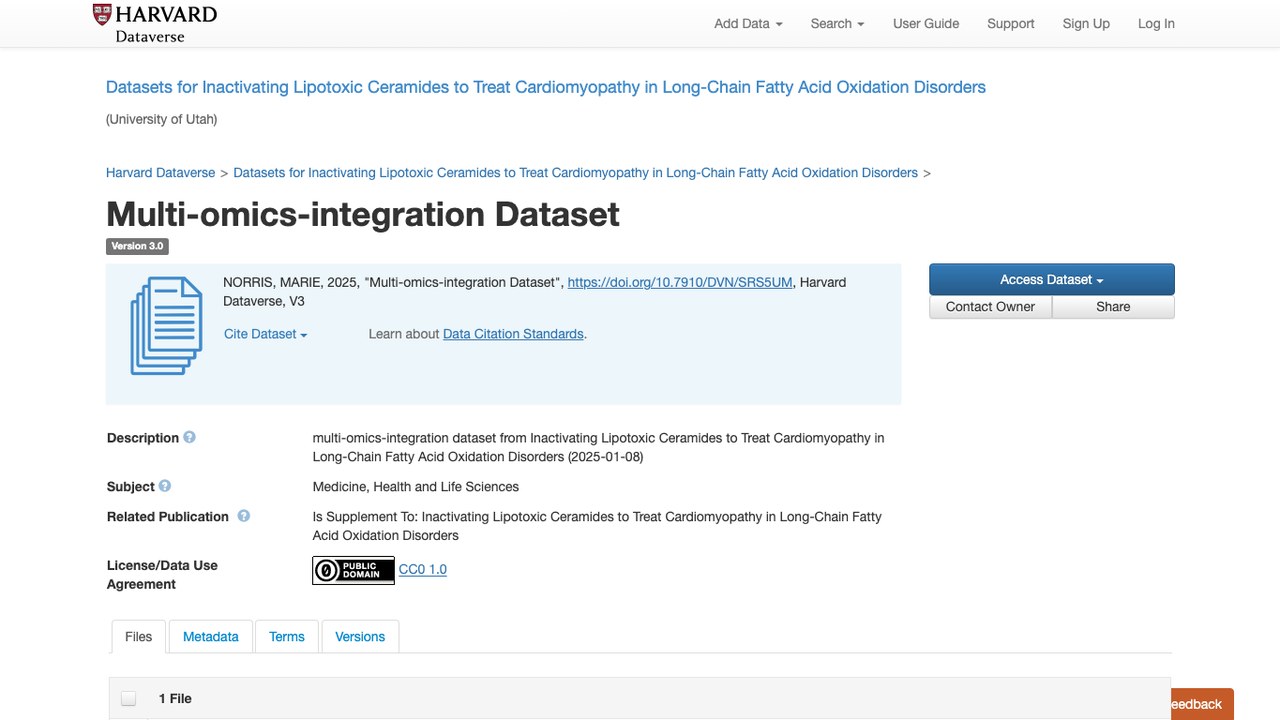Click the collection title heading link

pyautogui.click(x=546, y=87)
